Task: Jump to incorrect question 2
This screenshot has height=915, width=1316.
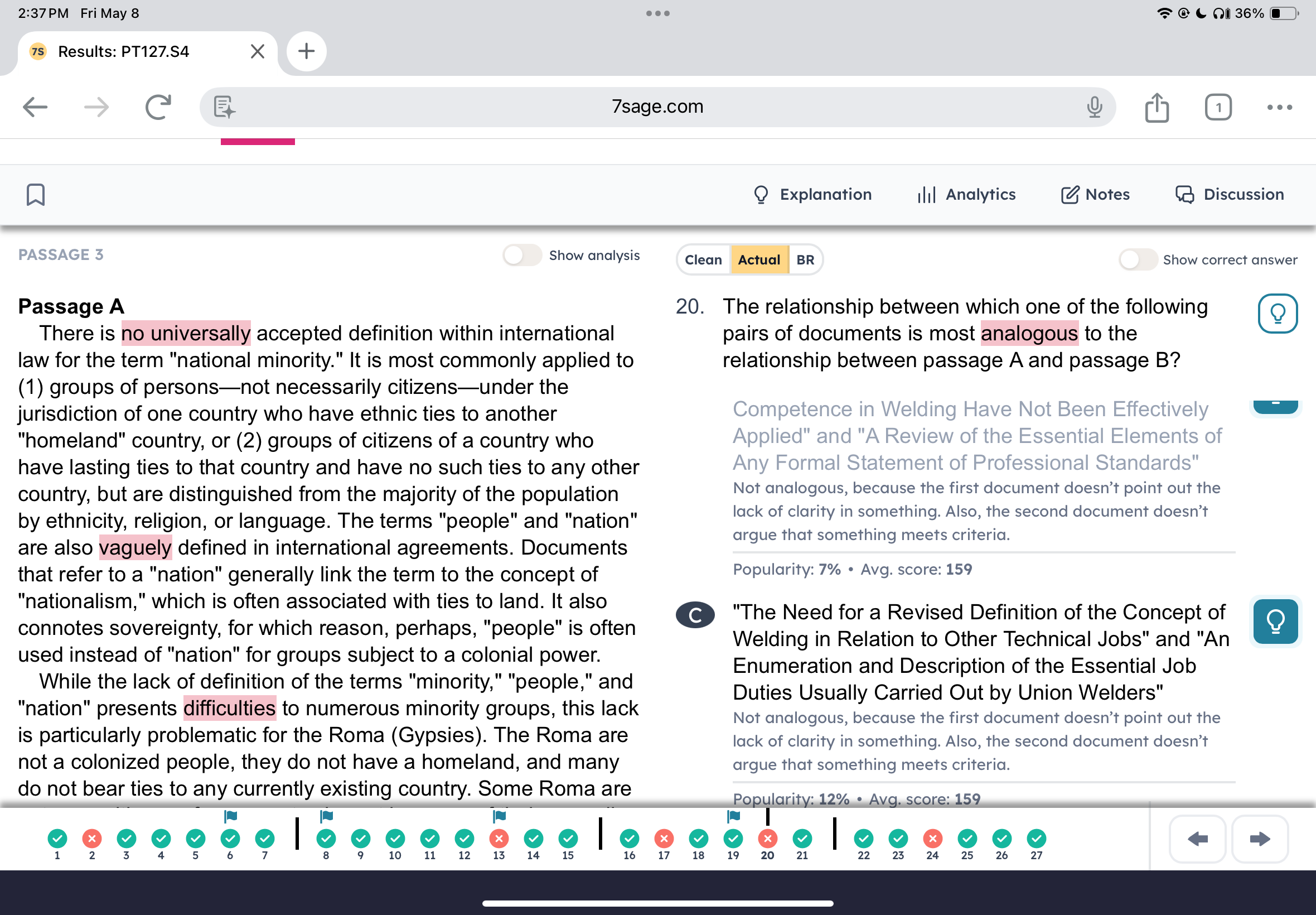Action: [x=91, y=839]
